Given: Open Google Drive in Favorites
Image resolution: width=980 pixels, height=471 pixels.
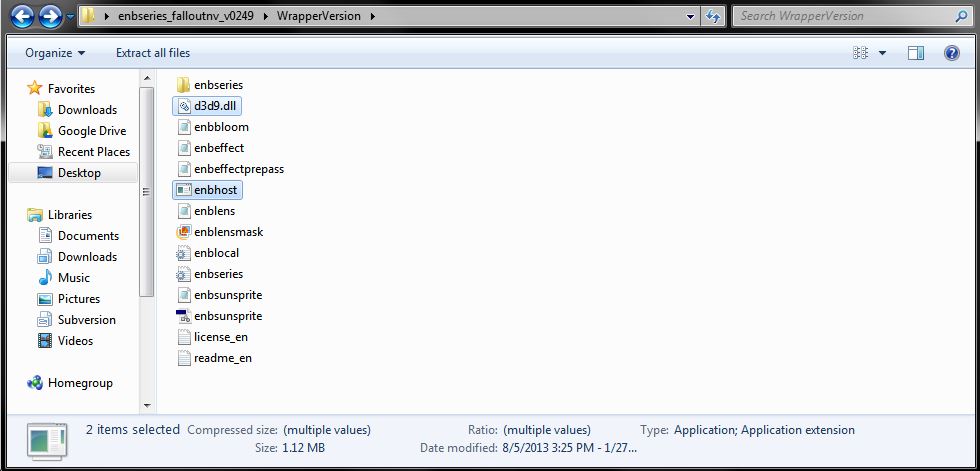Looking at the screenshot, I should point(92,131).
